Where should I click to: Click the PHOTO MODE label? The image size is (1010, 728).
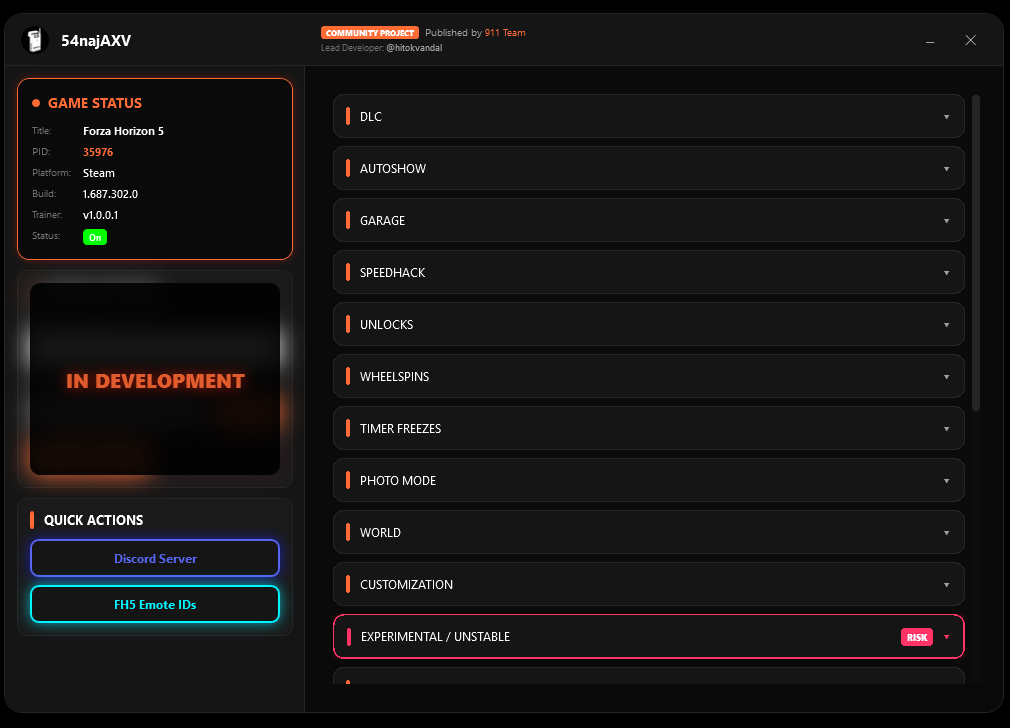point(398,481)
